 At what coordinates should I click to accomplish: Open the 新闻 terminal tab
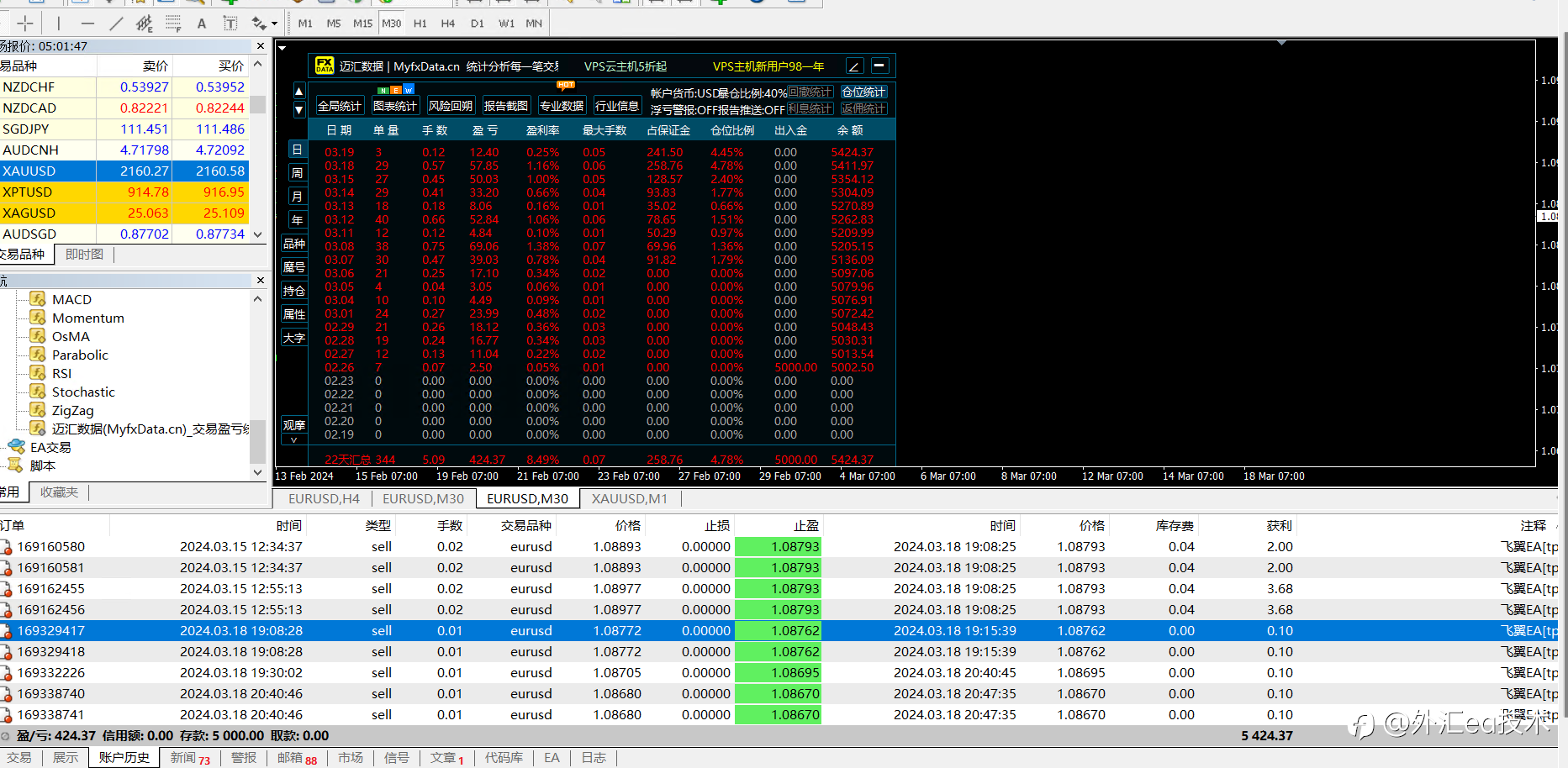coord(191,758)
